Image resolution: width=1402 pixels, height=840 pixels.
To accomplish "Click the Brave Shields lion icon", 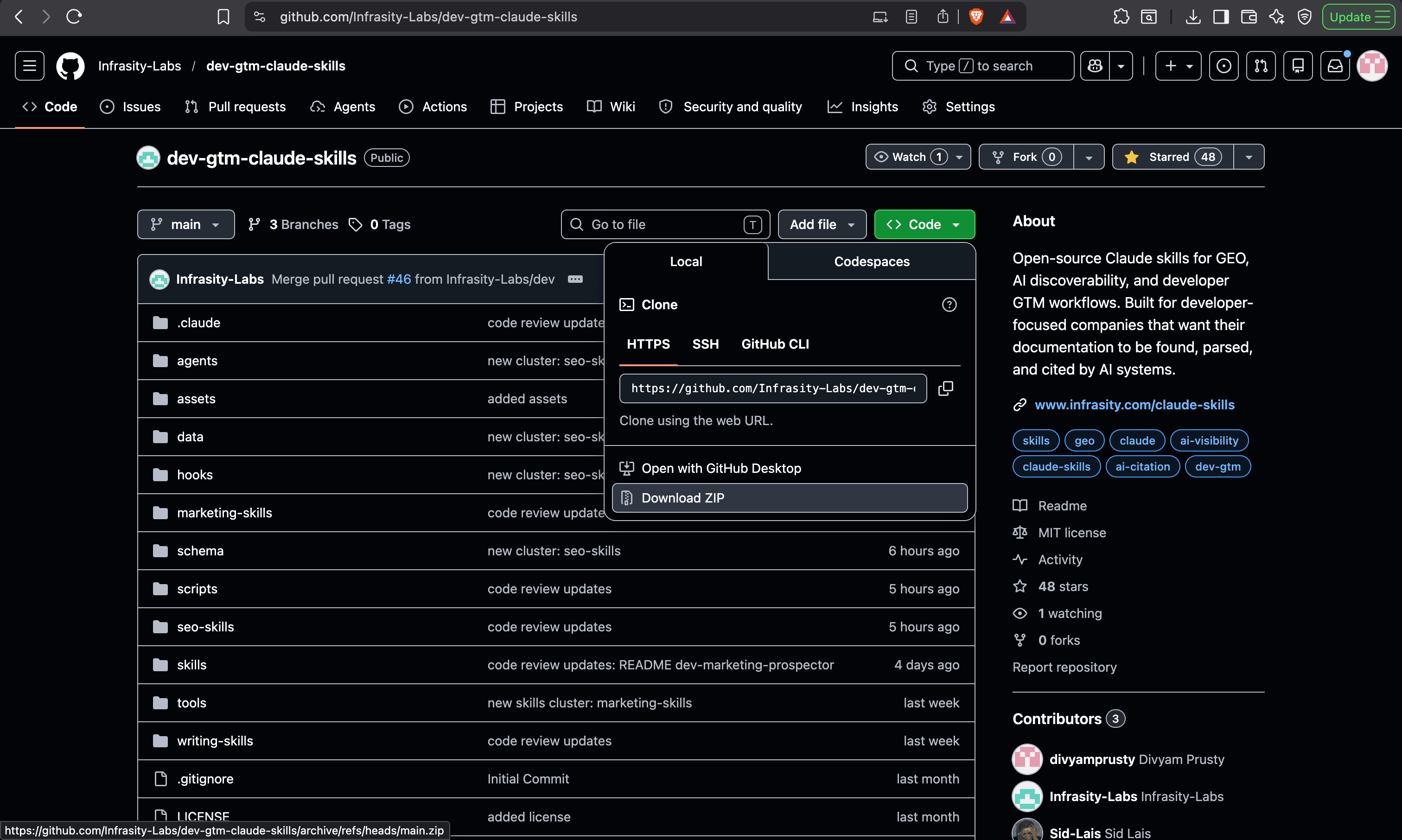I will click(976, 17).
